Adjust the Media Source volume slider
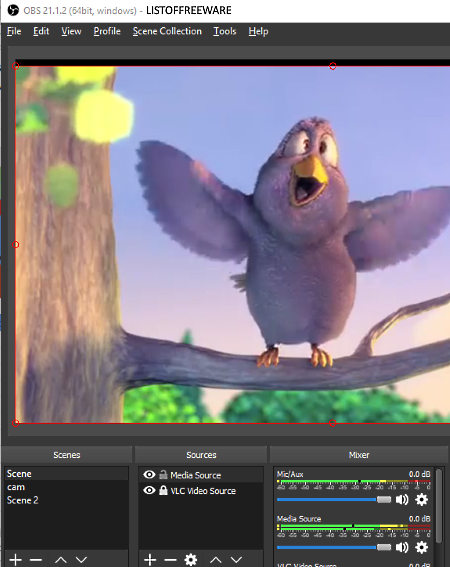 point(334,547)
